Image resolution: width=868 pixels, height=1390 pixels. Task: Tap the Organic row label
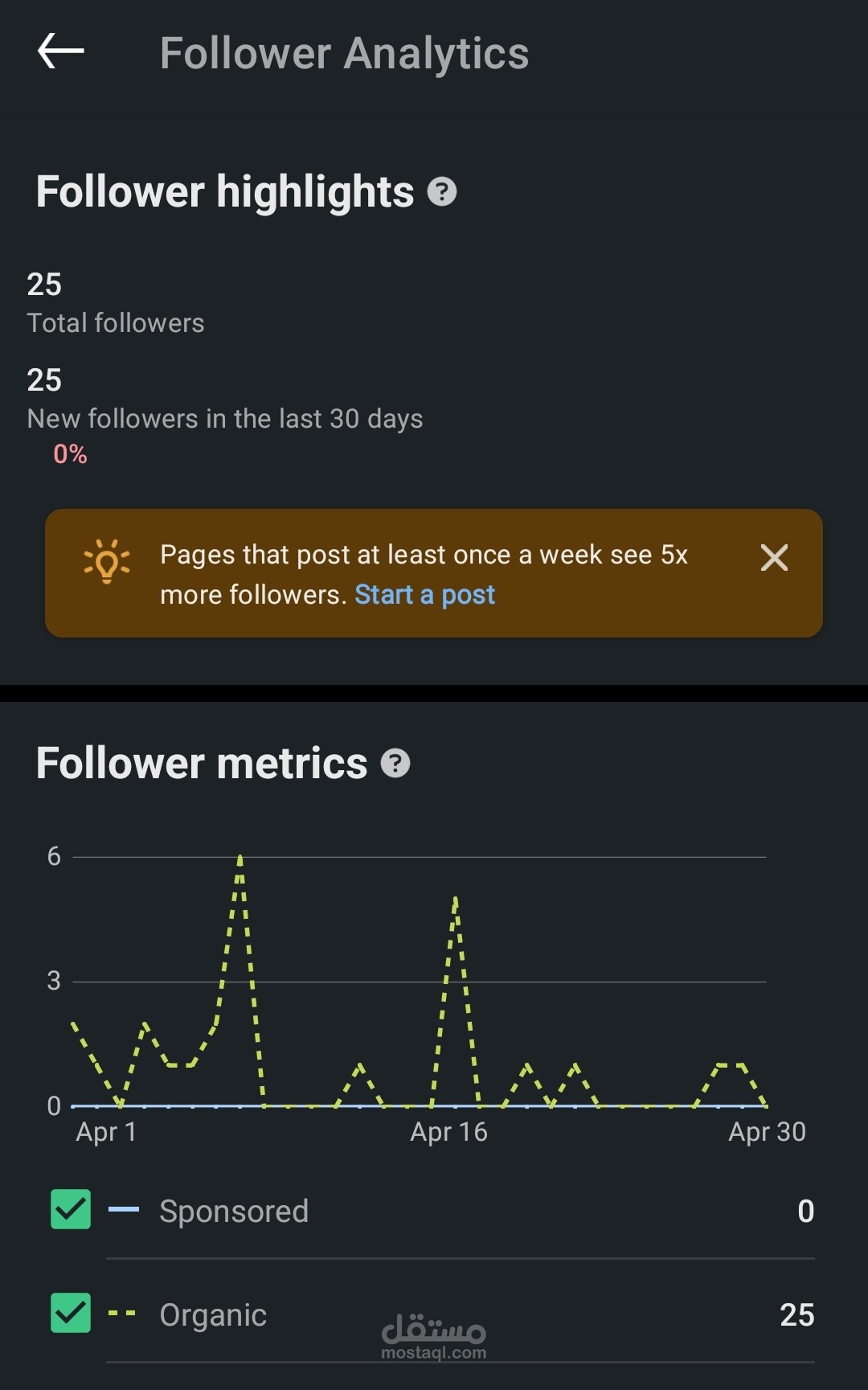[213, 1315]
